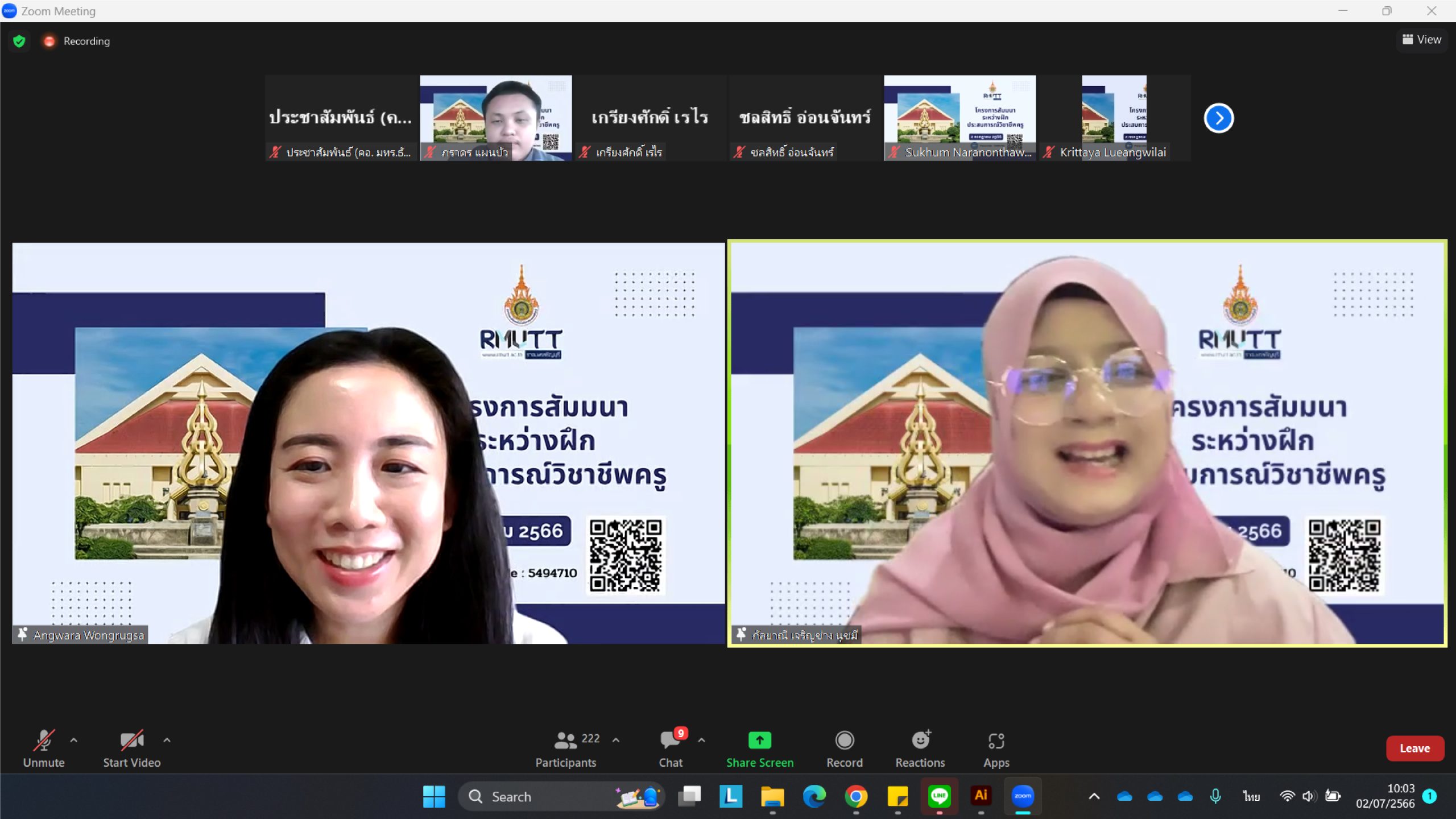Click mute indicator on ประชาสัมพันธ์ label
Image resolution: width=1456 pixels, height=819 pixels.
pos(275,152)
